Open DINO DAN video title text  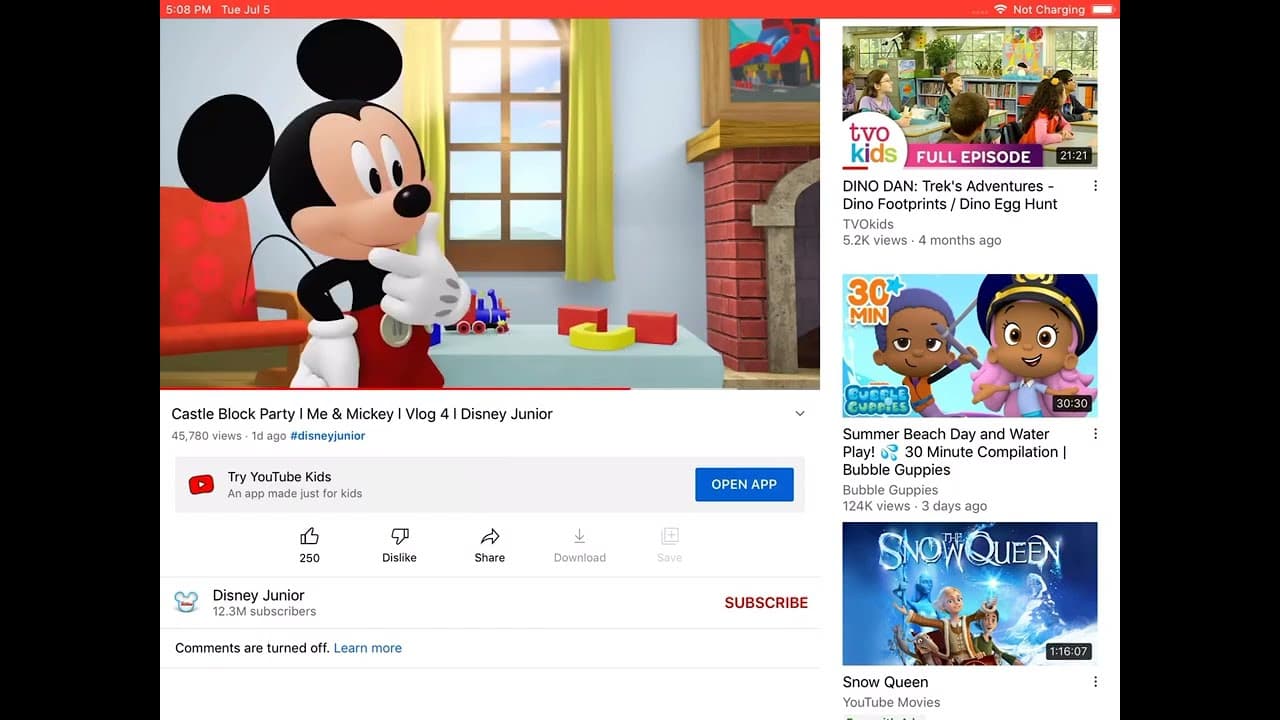[x=950, y=195]
